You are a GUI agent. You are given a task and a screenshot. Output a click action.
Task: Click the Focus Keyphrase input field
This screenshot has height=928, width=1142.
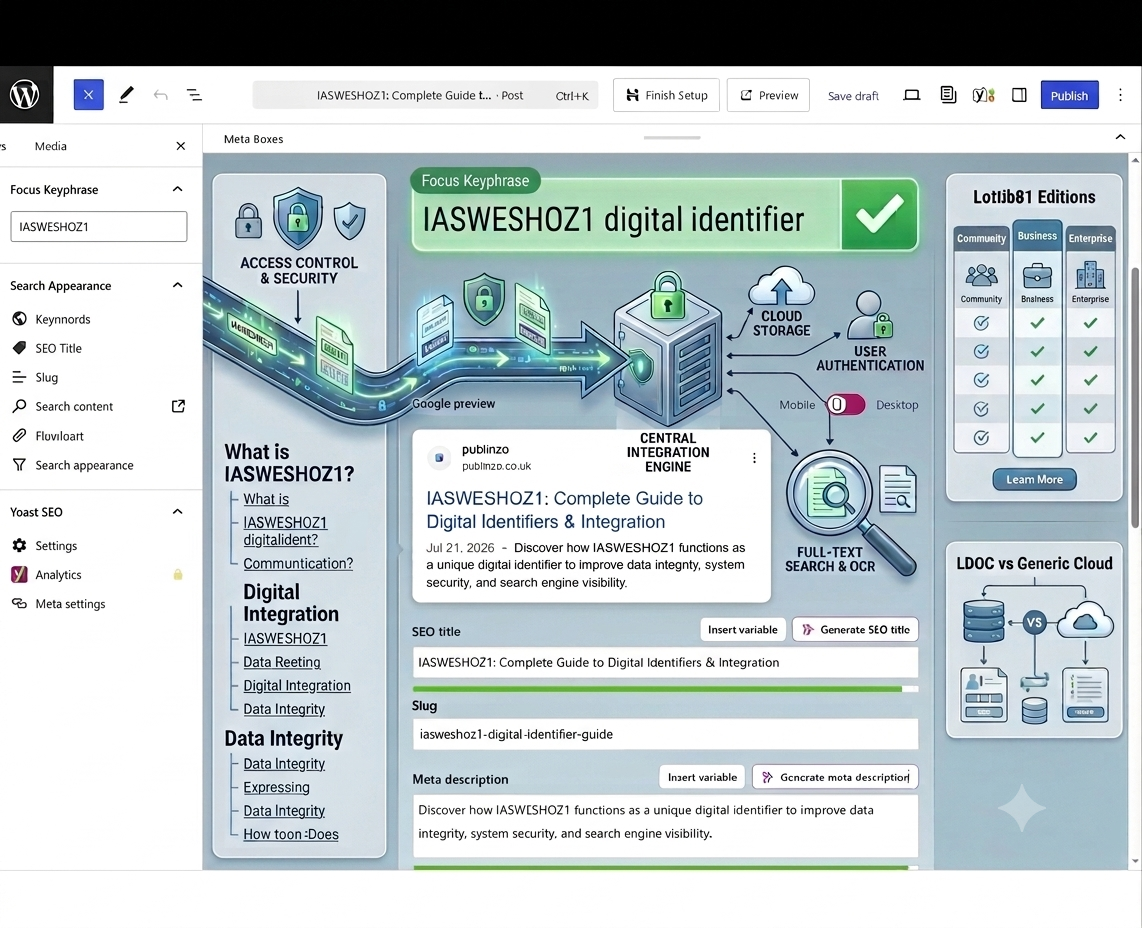coord(98,227)
